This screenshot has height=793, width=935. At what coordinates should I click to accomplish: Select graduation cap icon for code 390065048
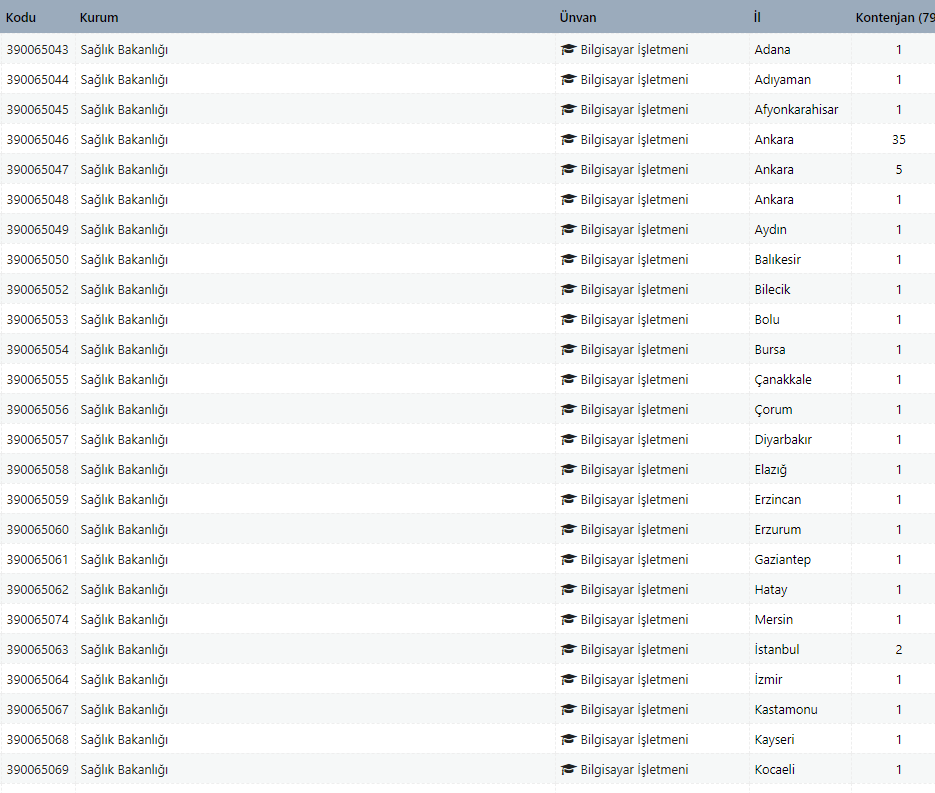tap(568, 200)
